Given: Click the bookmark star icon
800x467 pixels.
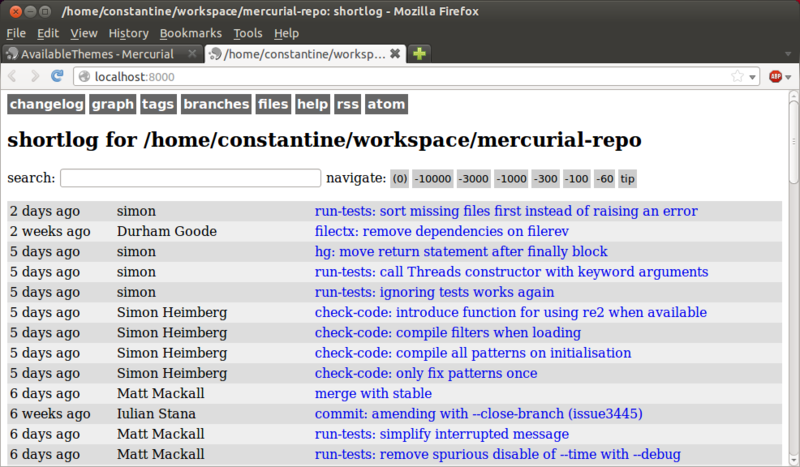Looking at the screenshot, I should coord(737,77).
